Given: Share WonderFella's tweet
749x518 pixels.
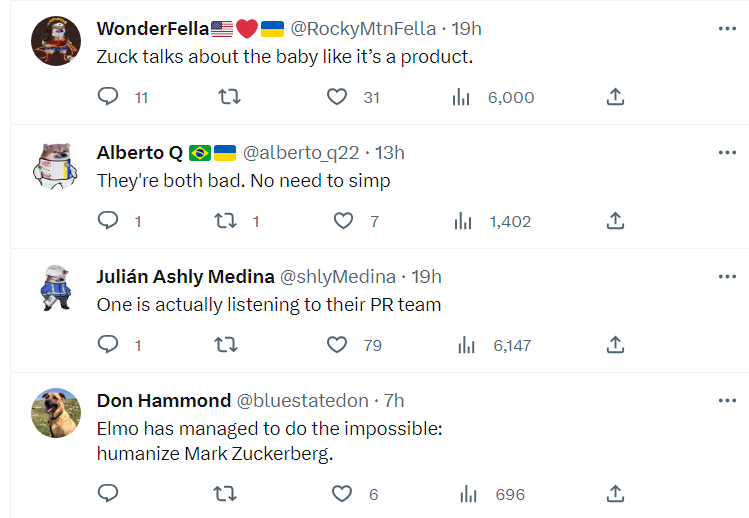Looking at the screenshot, I should [x=616, y=97].
